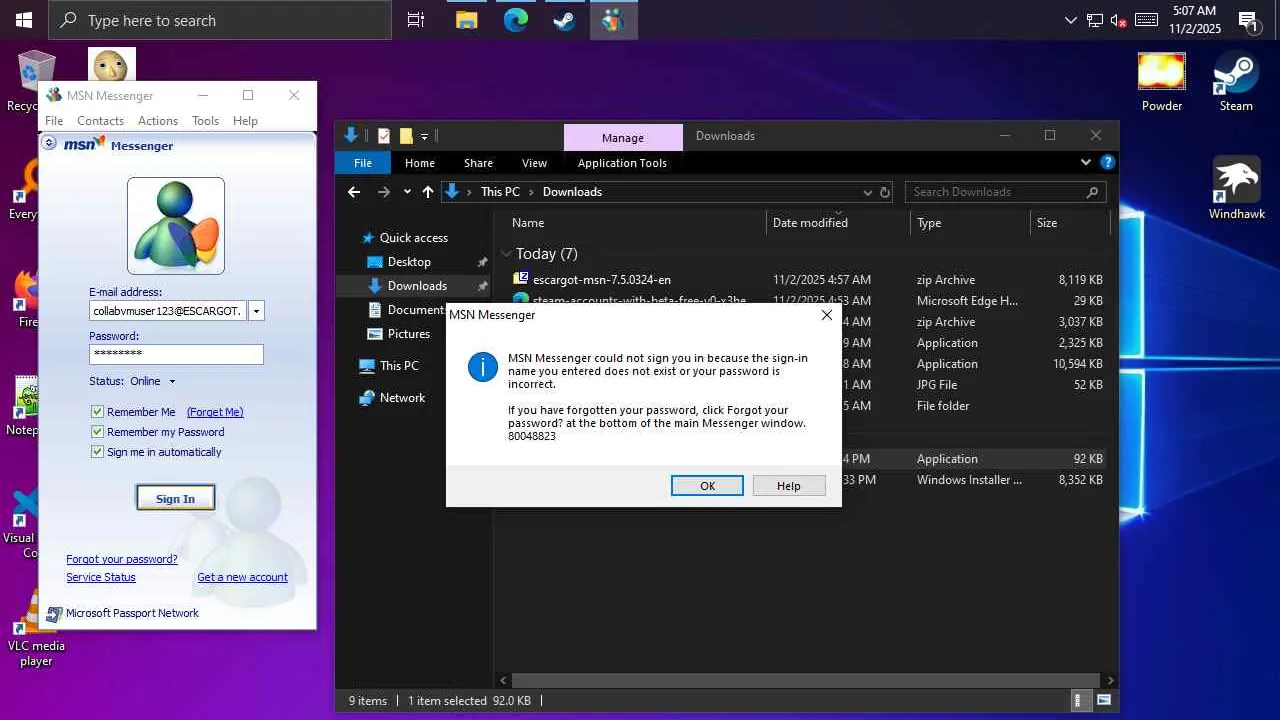Click the New Folder icon in Explorer title bar
This screenshot has height=720, width=1280.
pos(406,136)
